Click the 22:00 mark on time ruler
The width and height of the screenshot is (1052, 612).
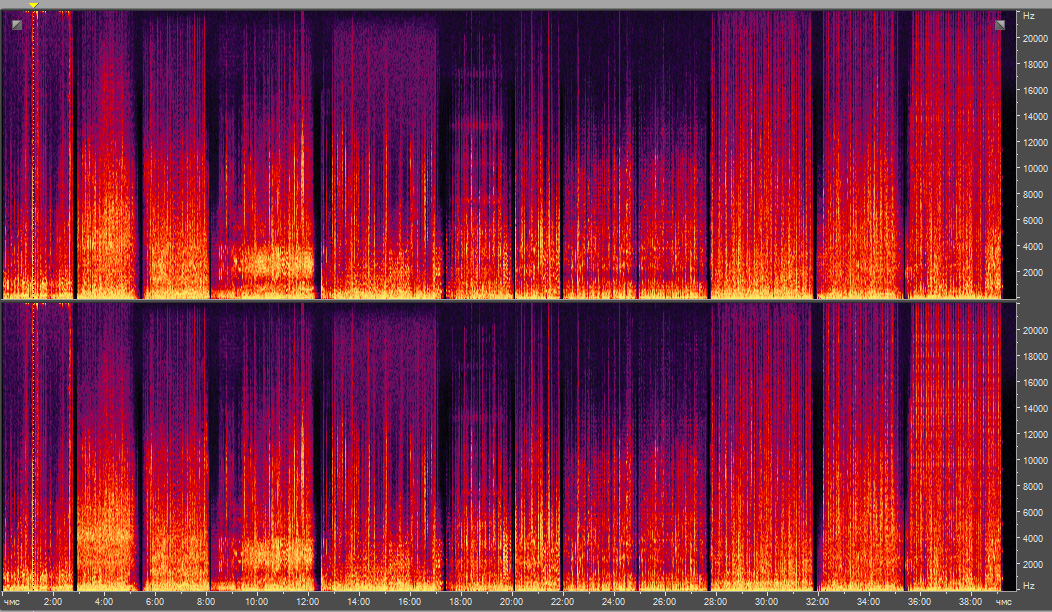click(562, 601)
